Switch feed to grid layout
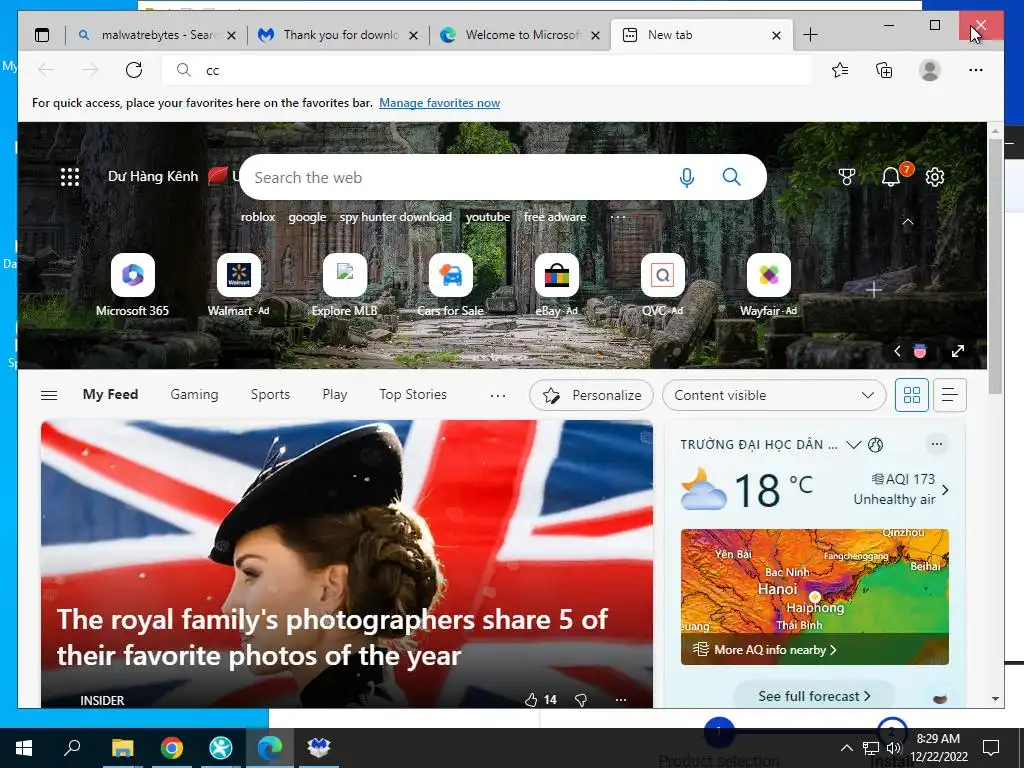The width and height of the screenshot is (1024, 768). pos(912,395)
